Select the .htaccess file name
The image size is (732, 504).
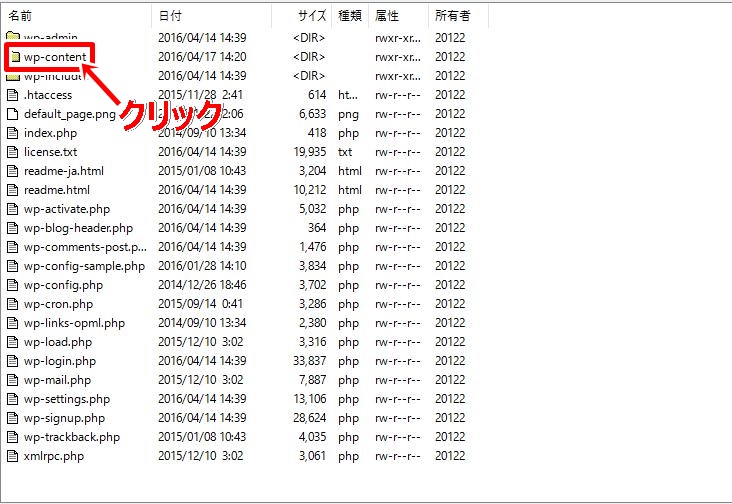tap(48, 95)
